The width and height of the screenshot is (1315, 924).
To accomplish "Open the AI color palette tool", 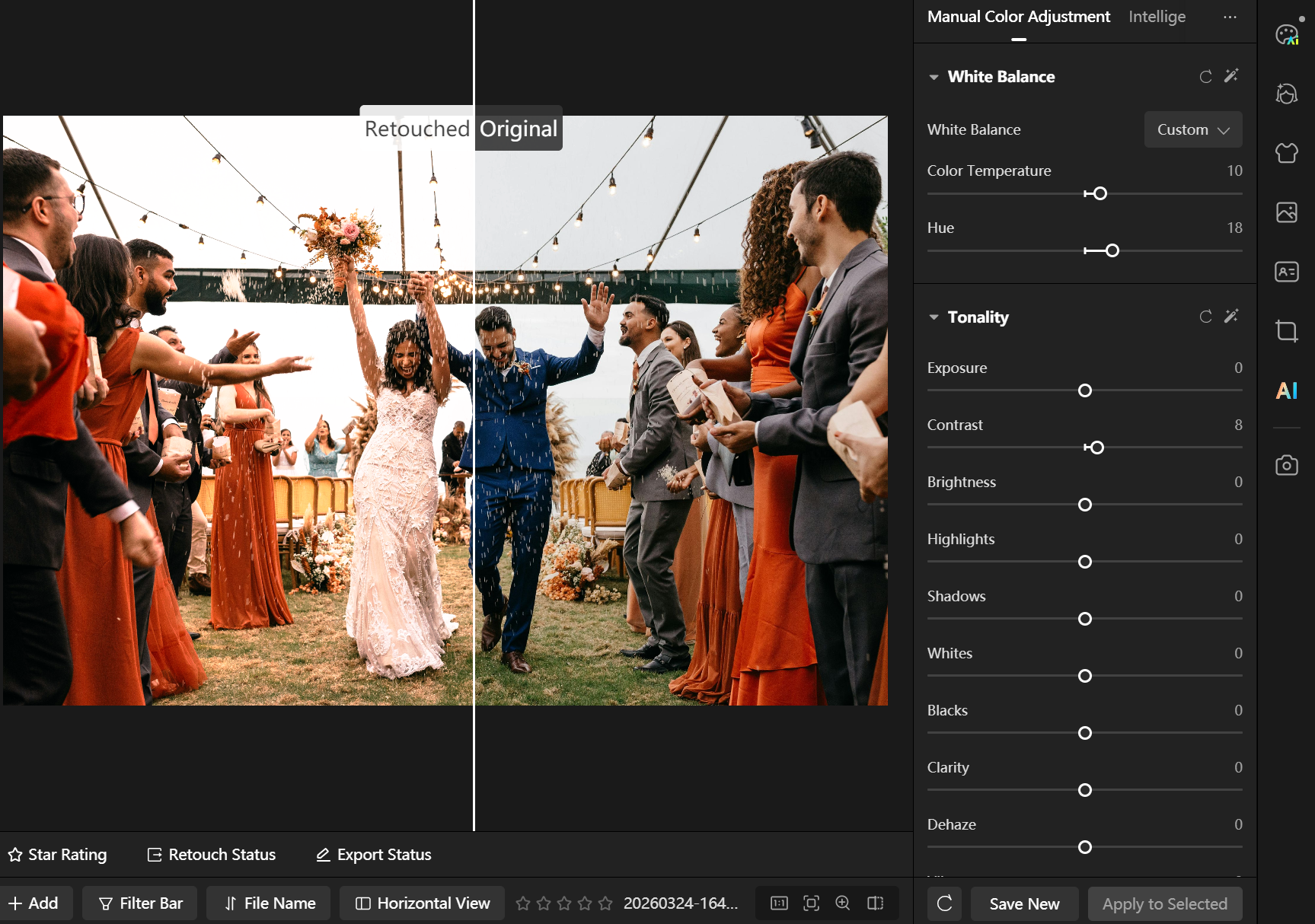I will pos(1286,35).
